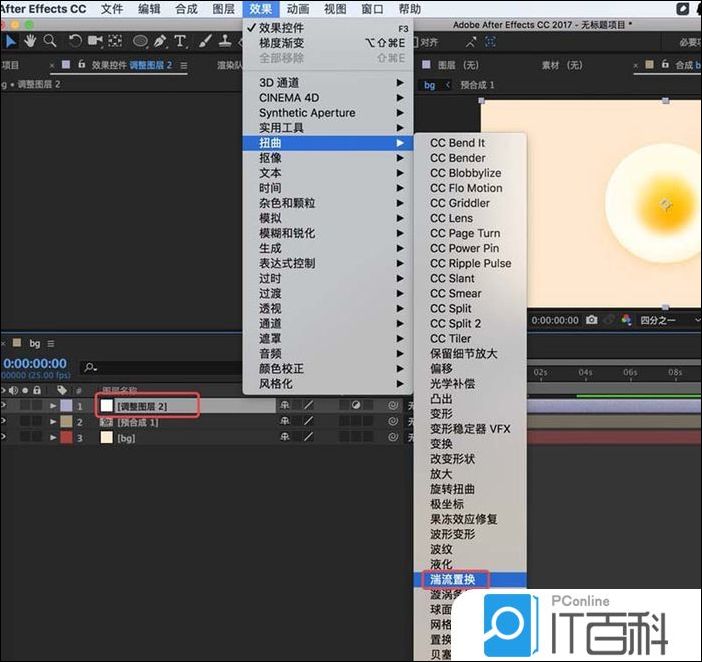The height and width of the screenshot is (662, 702).
Task: Select the Type text tool
Action: pyautogui.click(x=180, y=41)
